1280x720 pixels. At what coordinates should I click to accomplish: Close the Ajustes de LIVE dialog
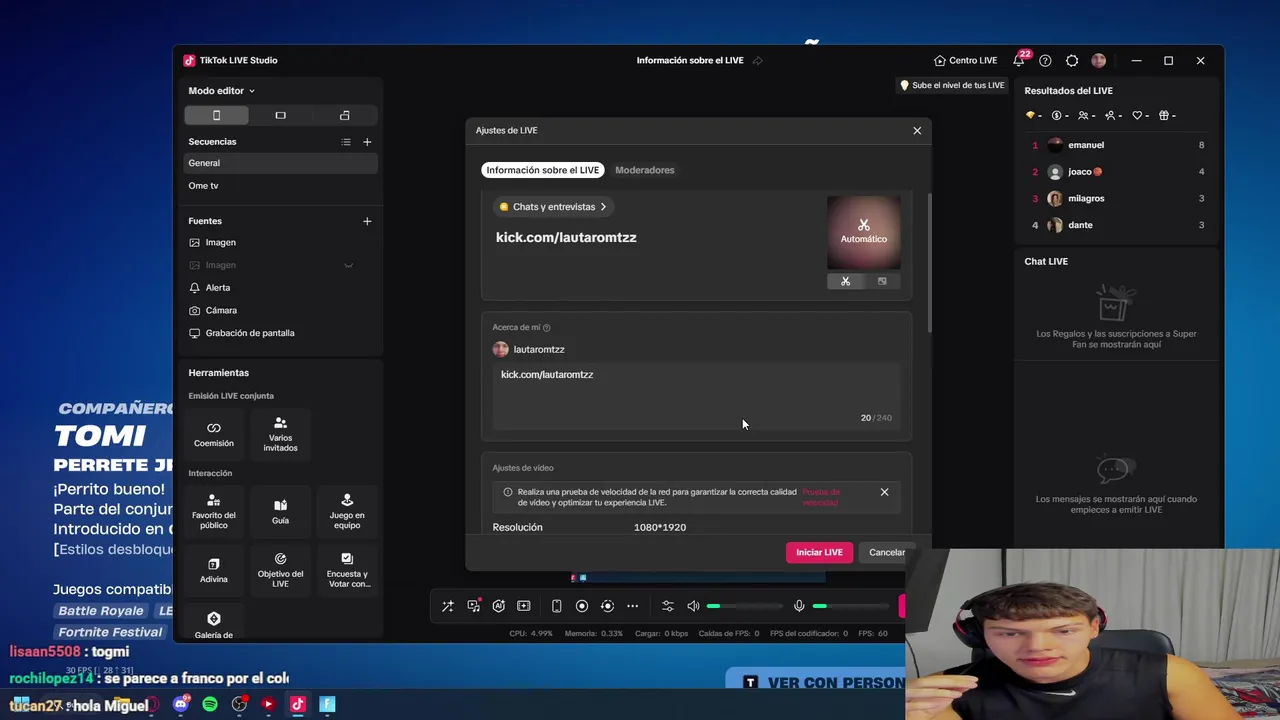pos(917,130)
